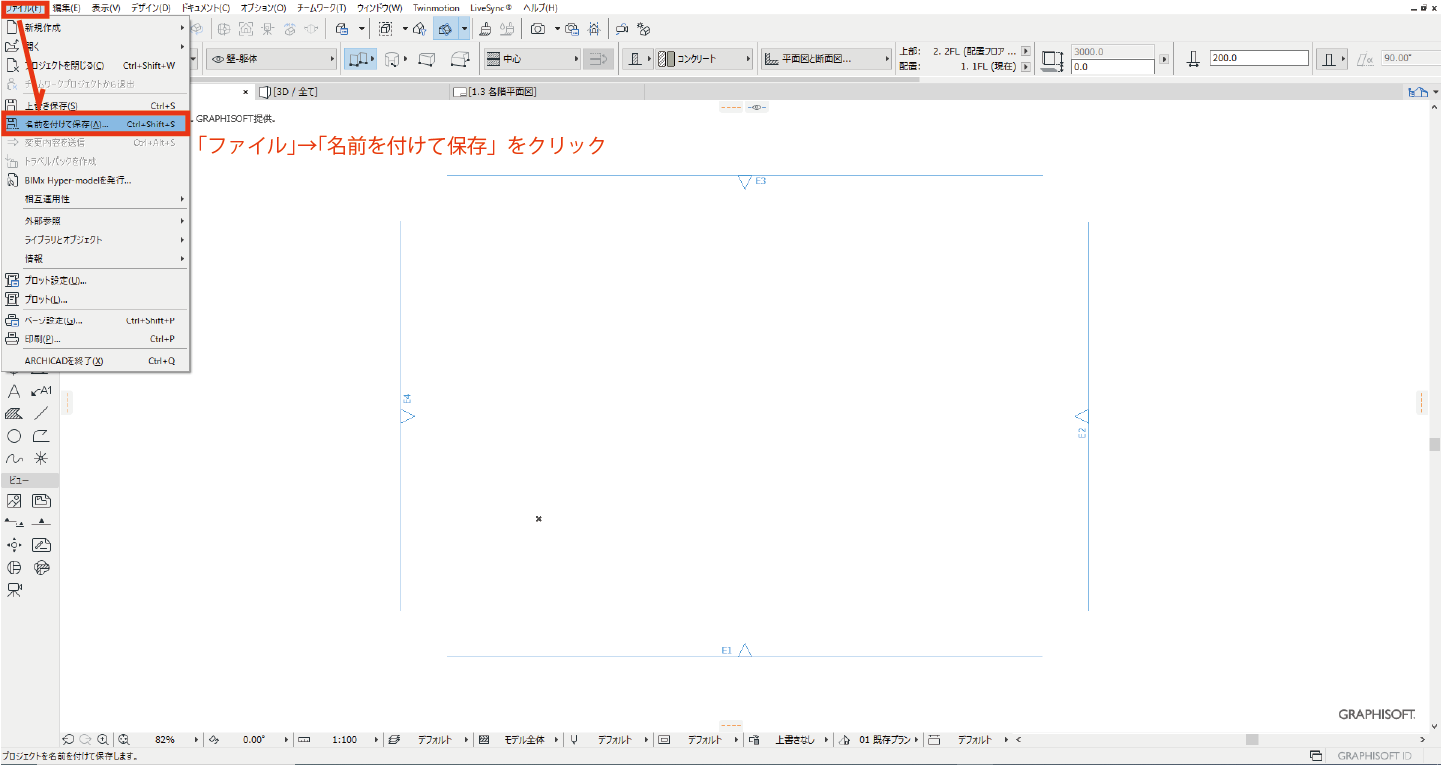Click 名前を付けて保存 in File menu
The image size is (1441, 765).
pos(95,124)
